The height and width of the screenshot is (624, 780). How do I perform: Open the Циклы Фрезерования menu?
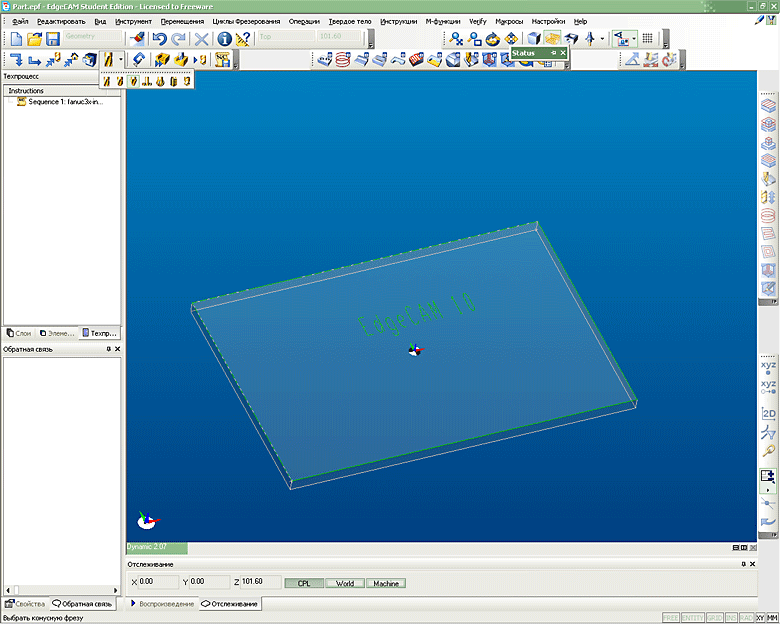(x=246, y=21)
